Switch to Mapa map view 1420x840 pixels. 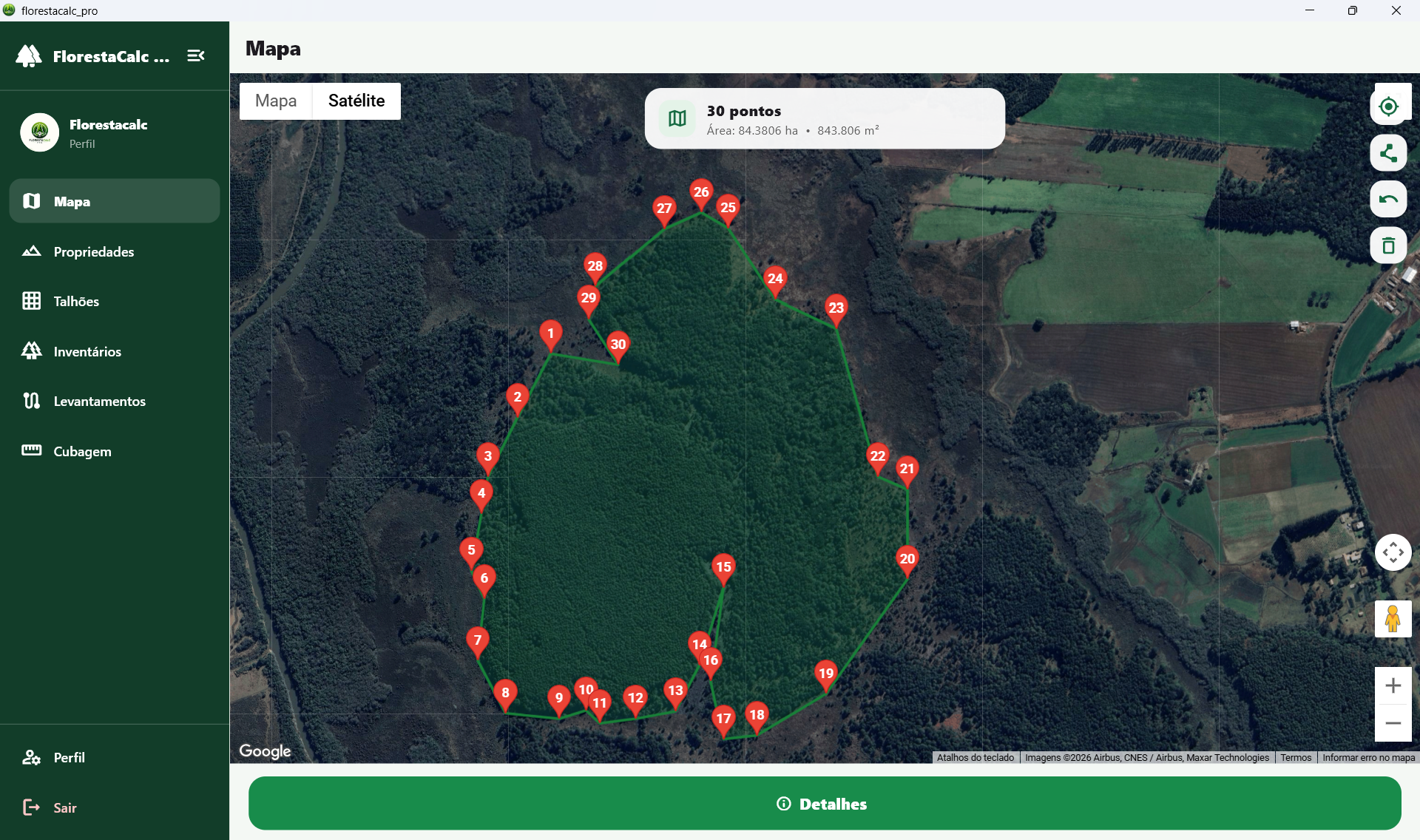tap(276, 101)
